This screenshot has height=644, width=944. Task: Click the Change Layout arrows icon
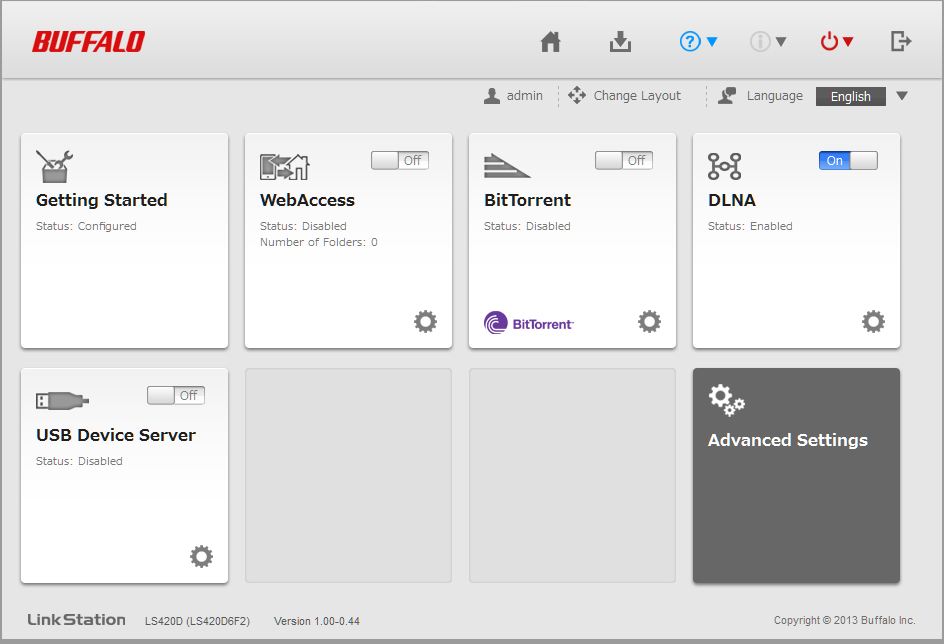(x=577, y=95)
